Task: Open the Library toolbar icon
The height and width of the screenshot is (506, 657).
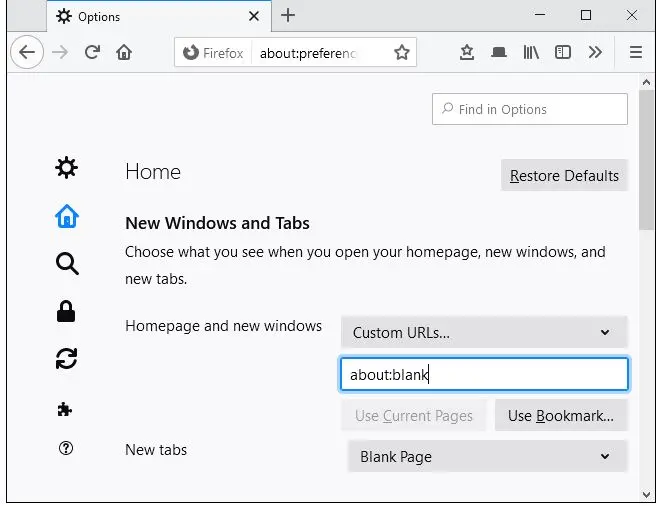Action: (531, 53)
